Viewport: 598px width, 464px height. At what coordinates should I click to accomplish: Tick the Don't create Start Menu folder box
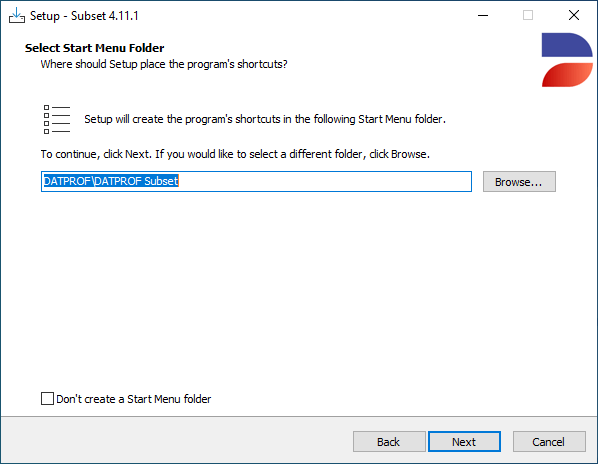point(47,398)
